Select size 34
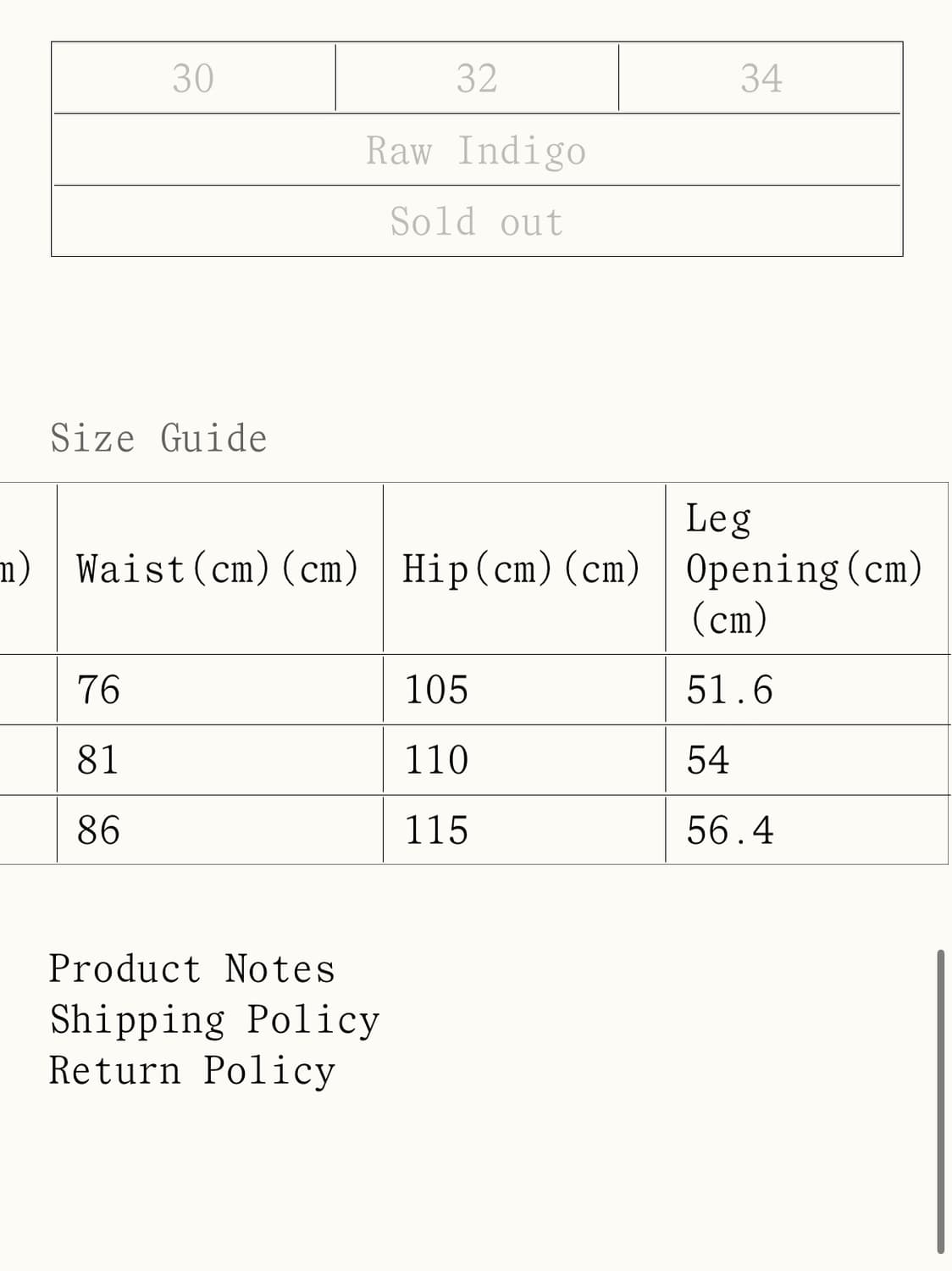Screen dimensions: 952x1271 (760, 78)
